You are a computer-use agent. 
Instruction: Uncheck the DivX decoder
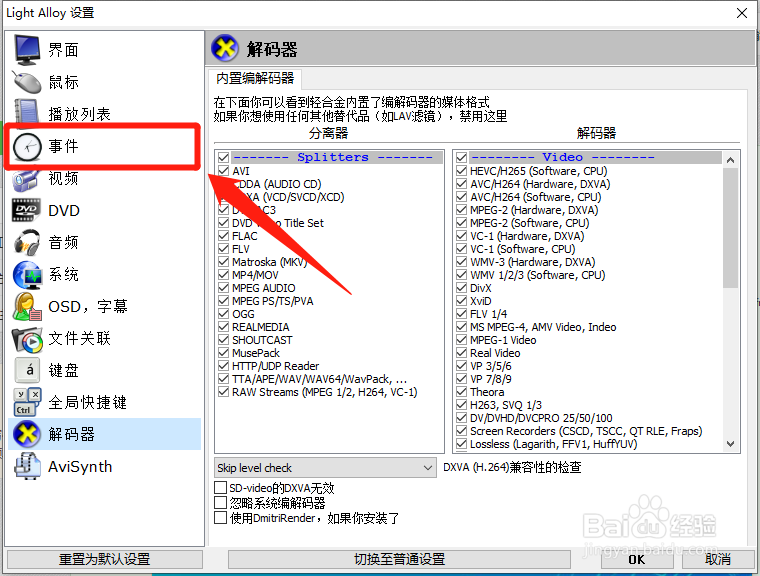coord(461,288)
